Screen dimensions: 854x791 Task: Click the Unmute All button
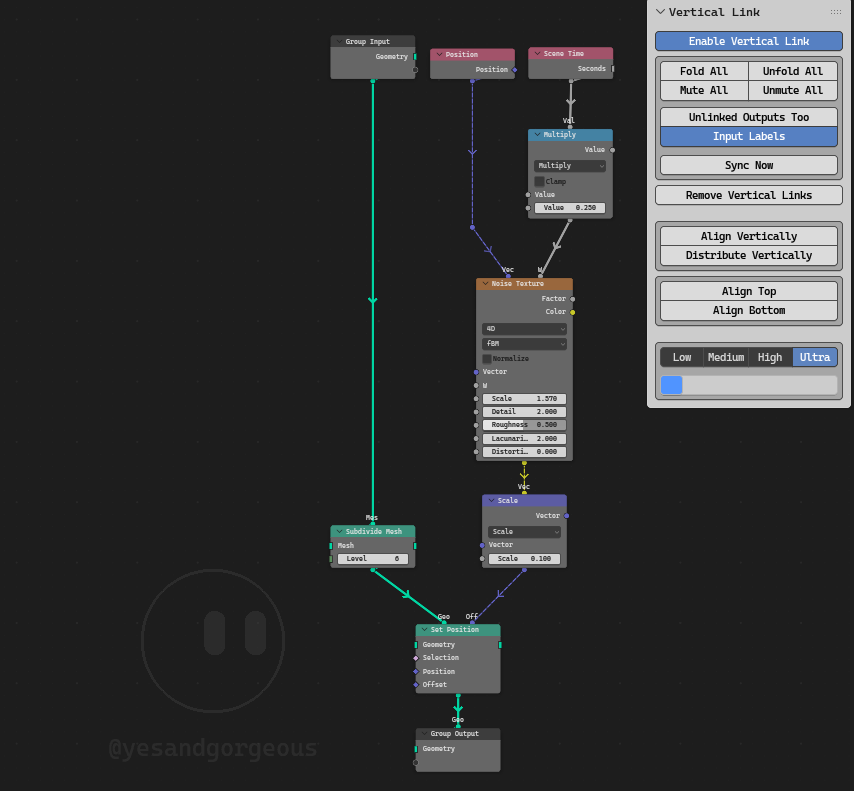click(x=792, y=90)
